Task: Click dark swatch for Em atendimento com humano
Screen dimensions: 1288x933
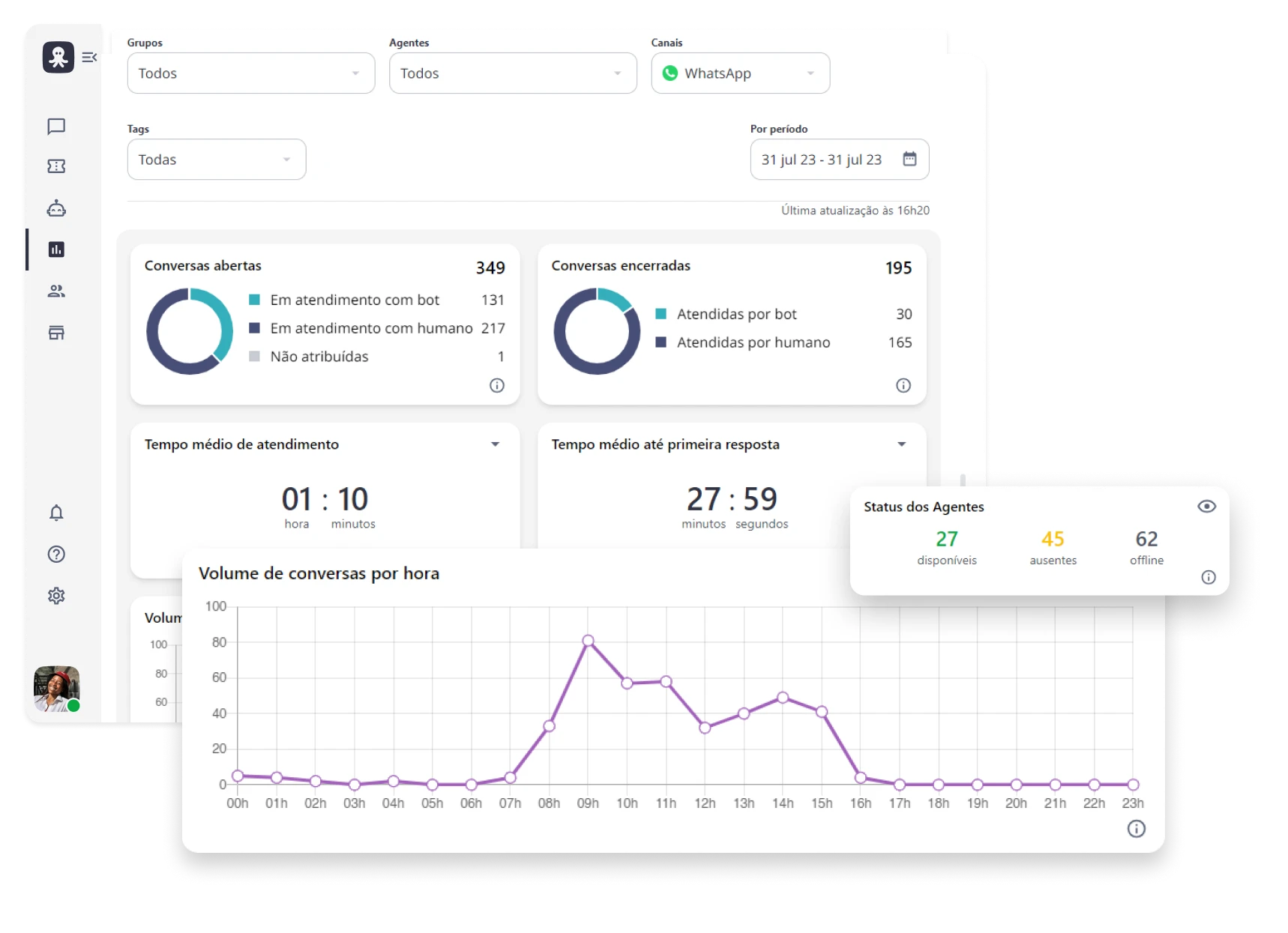Action: pos(254,328)
